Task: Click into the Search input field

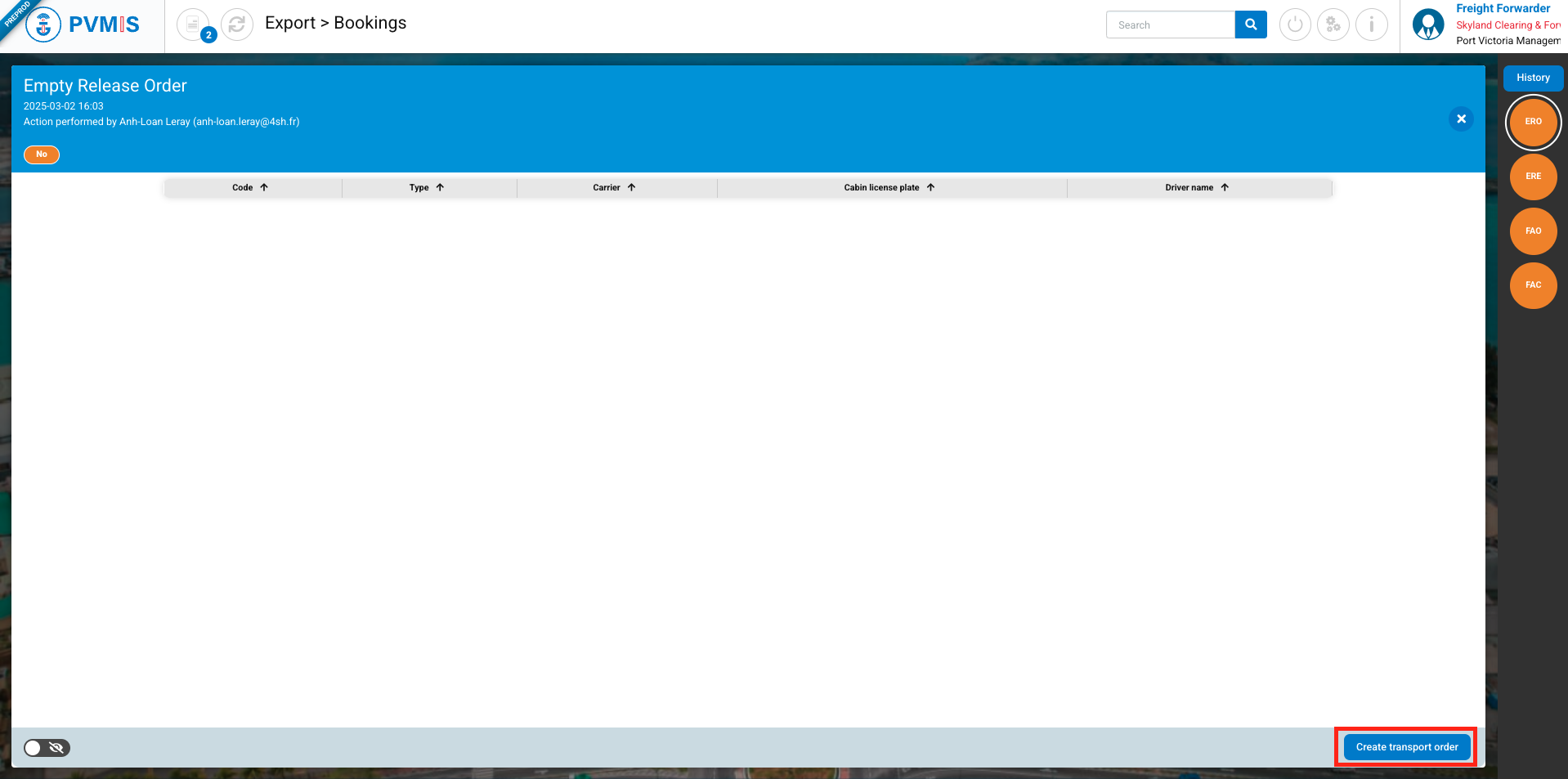Action: click(x=1170, y=25)
